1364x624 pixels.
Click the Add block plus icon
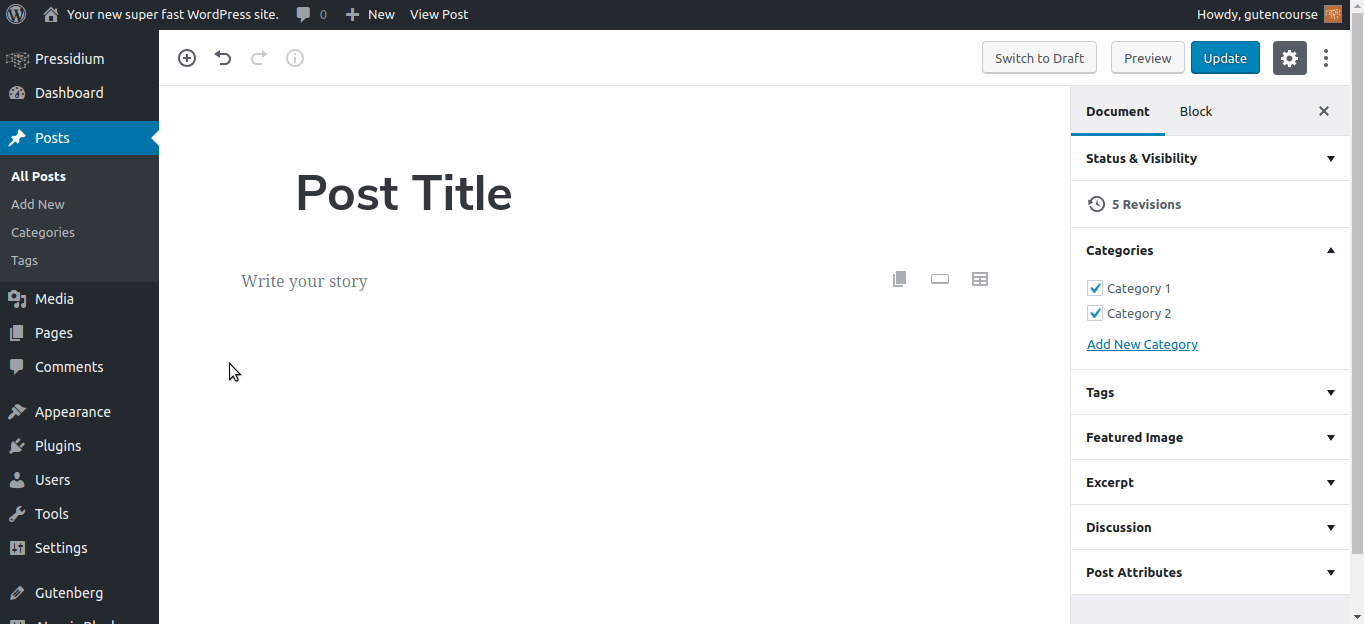(187, 58)
